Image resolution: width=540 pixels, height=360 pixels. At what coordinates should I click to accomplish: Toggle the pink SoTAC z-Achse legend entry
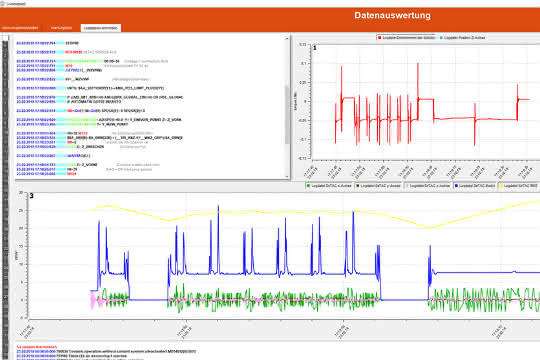point(428,186)
